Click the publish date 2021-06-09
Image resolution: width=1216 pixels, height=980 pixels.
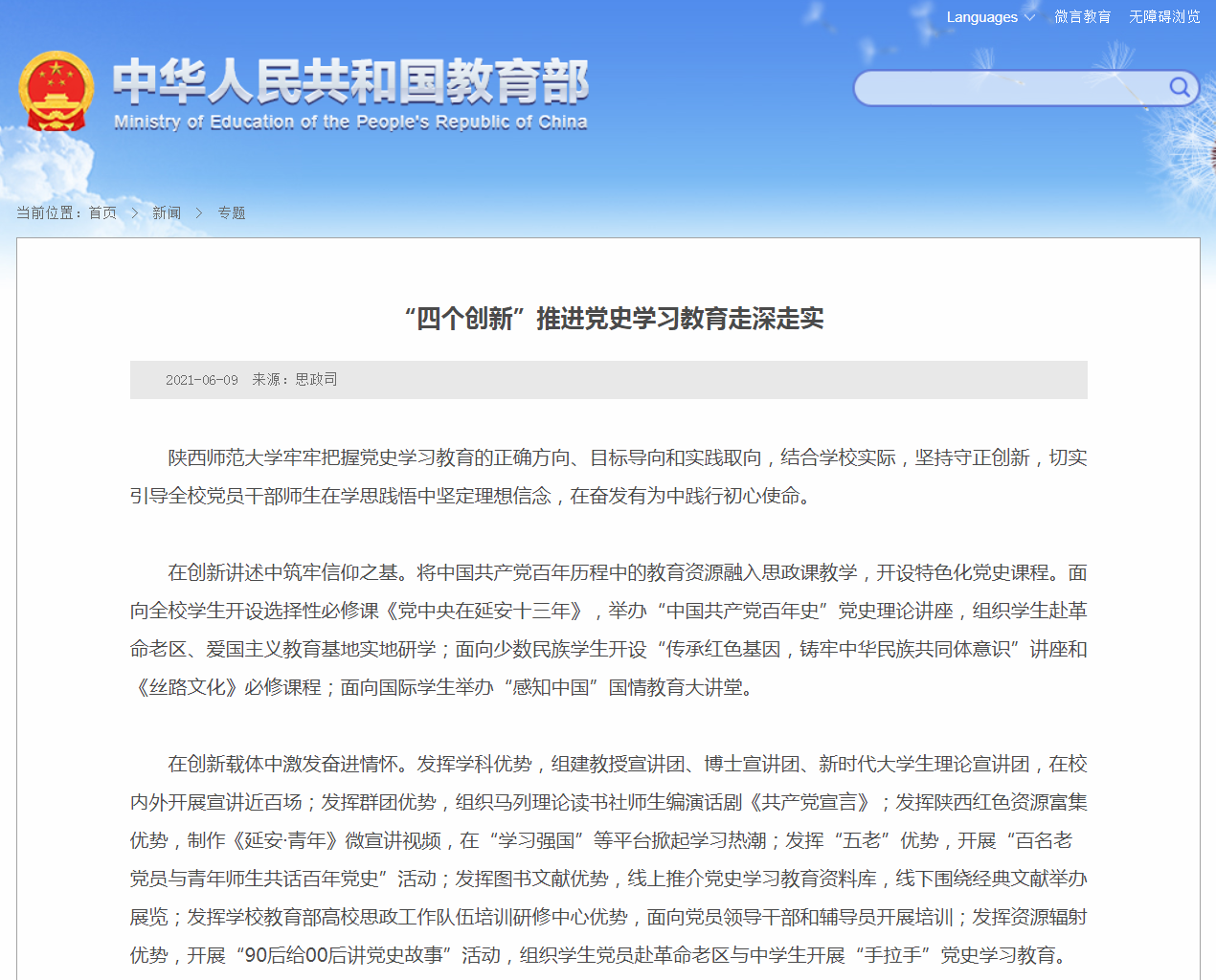[x=201, y=380]
